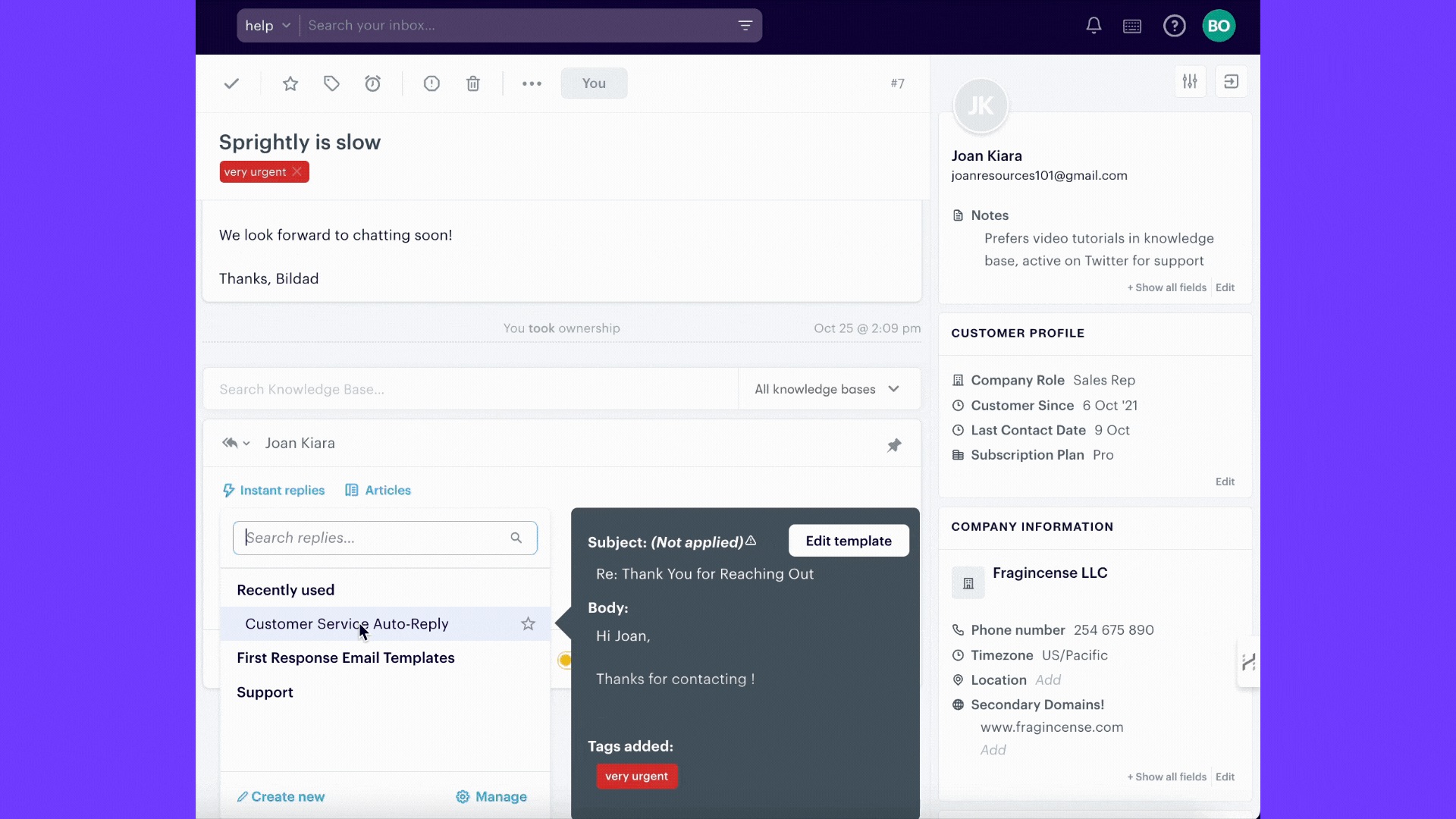Pin the reply to Joan Kiara
1456x819 pixels.
click(x=895, y=445)
